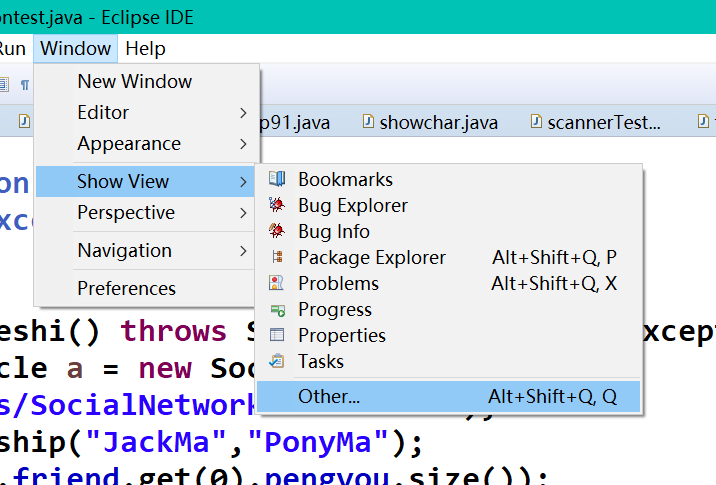Open the Perspective menu entry
Viewport: 716px width, 485px height.
pos(145,213)
